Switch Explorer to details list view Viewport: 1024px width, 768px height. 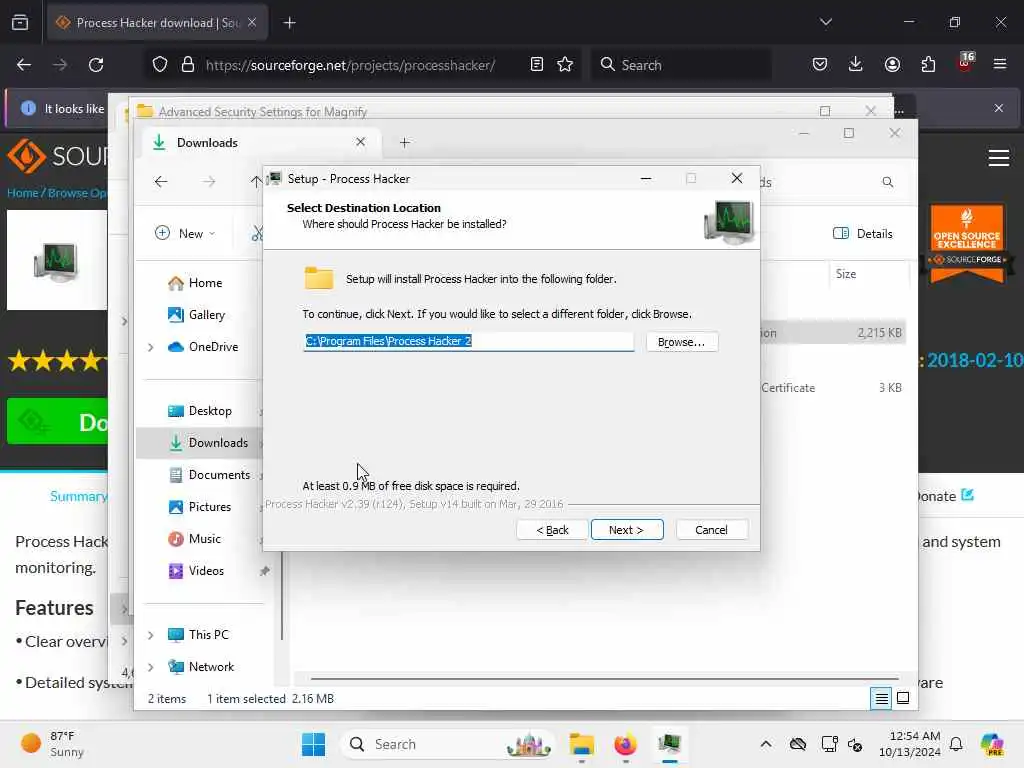(x=881, y=699)
